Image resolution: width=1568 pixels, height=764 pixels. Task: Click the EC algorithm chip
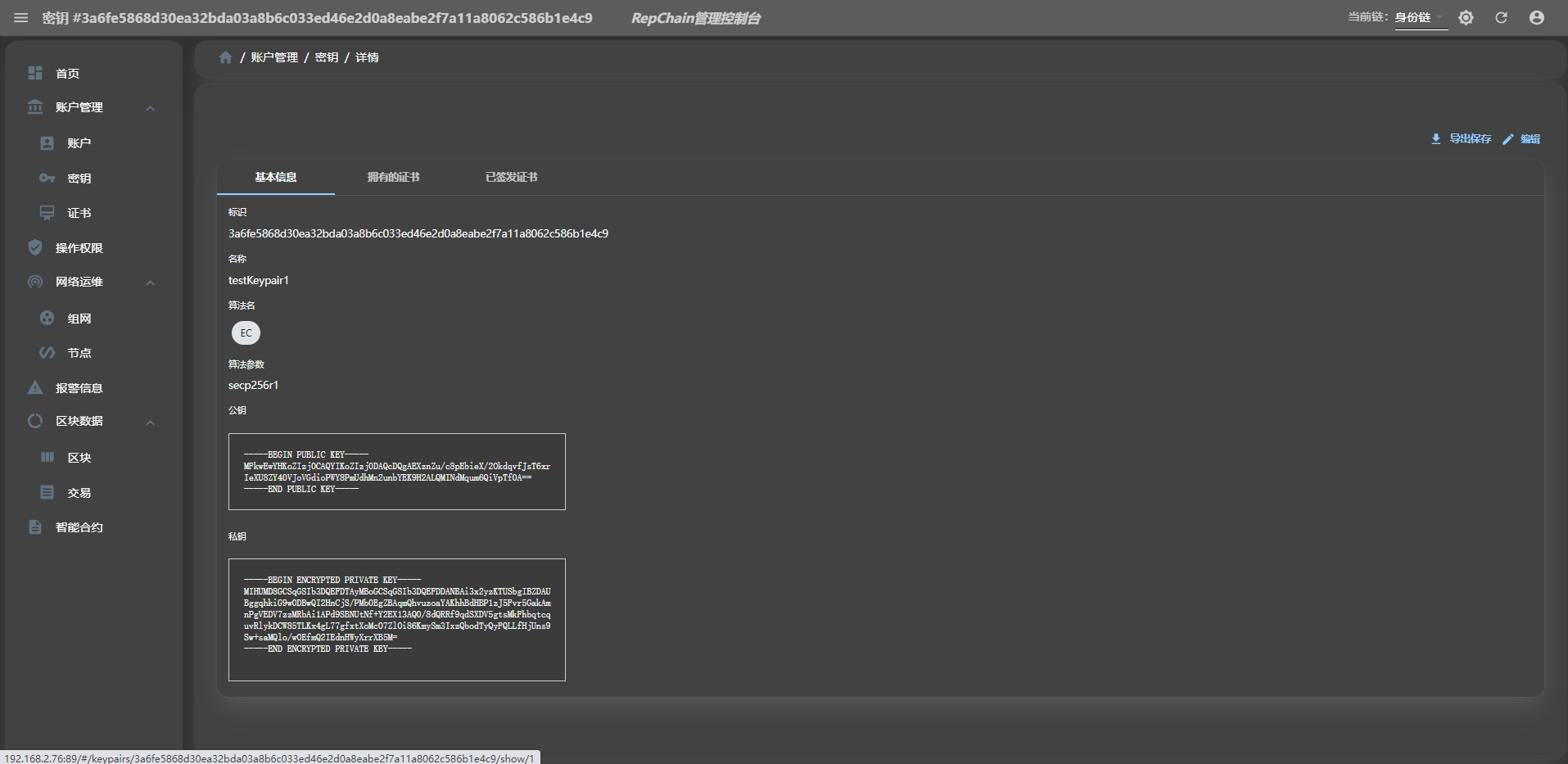(246, 332)
